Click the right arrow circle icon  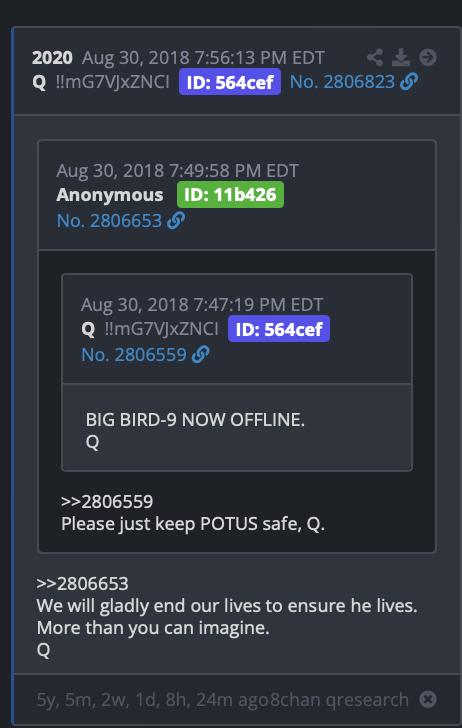coord(428,58)
